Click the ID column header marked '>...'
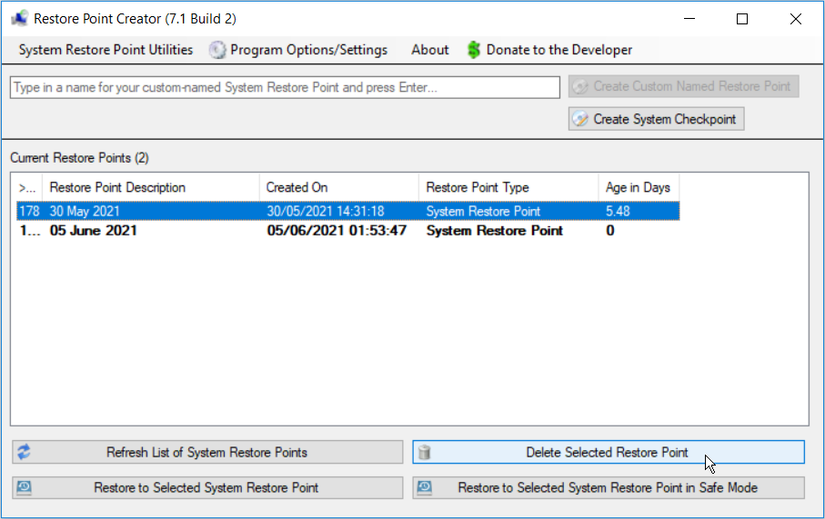The width and height of the screenshot is (825, 519). pyautogui.click(x=27, y=187)
